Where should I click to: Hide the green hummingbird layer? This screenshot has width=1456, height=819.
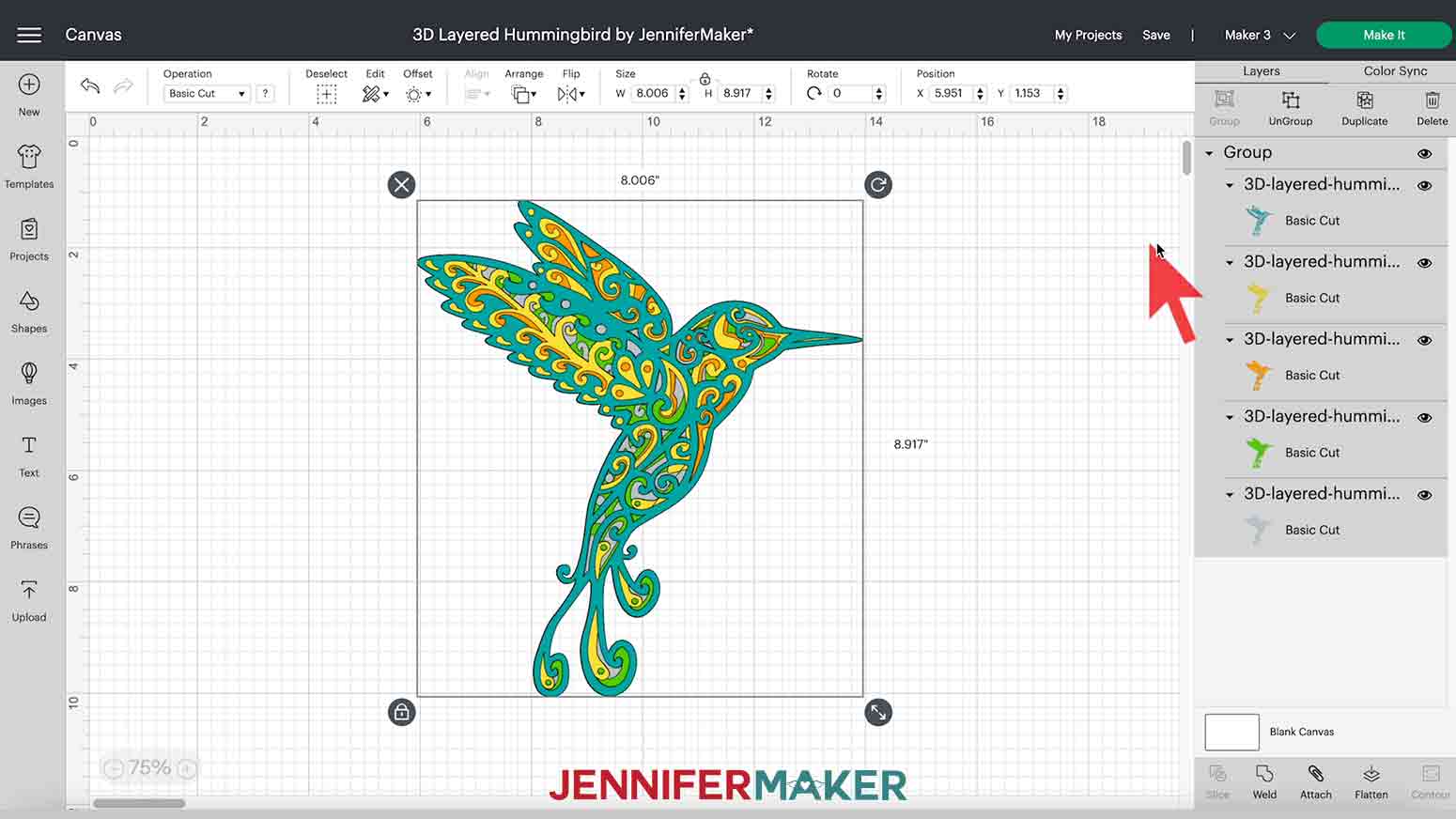pyautogui.click(x=1425, y=417)
